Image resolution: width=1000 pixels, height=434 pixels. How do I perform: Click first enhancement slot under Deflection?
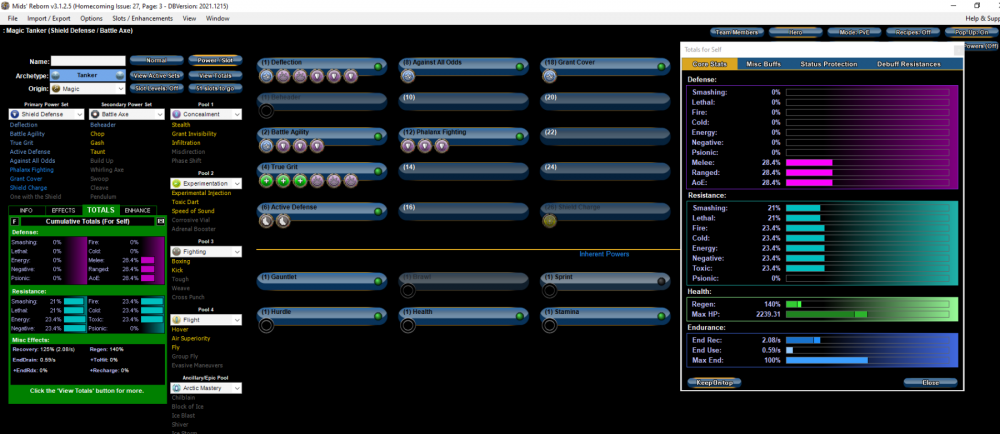[x=267, y=75]
